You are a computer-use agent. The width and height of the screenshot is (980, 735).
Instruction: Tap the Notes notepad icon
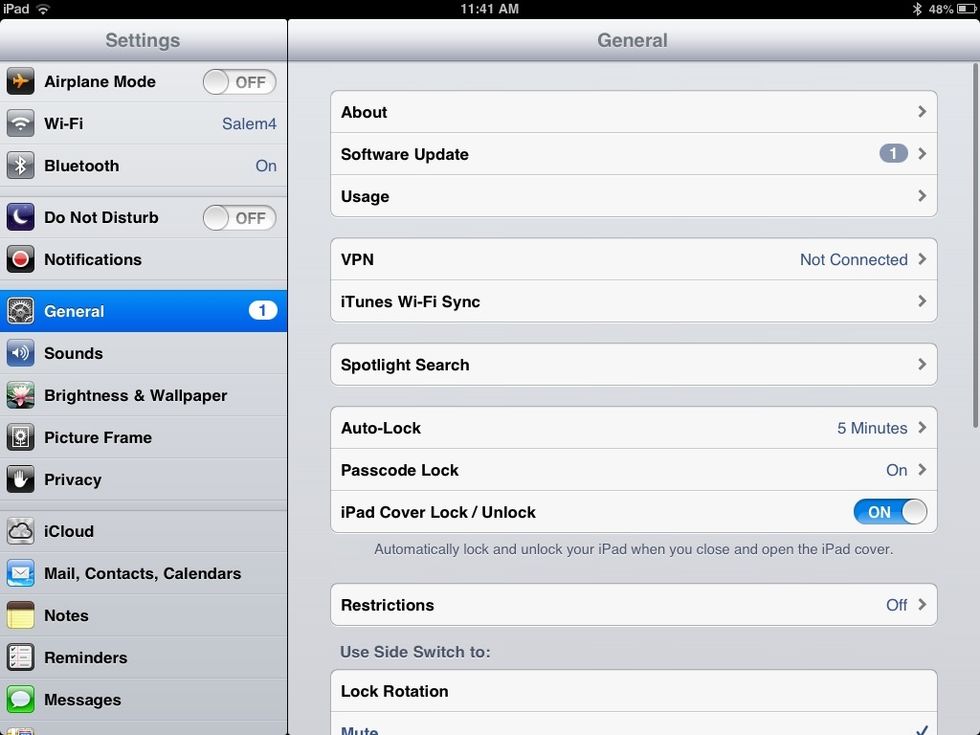(x=20, y=616)
